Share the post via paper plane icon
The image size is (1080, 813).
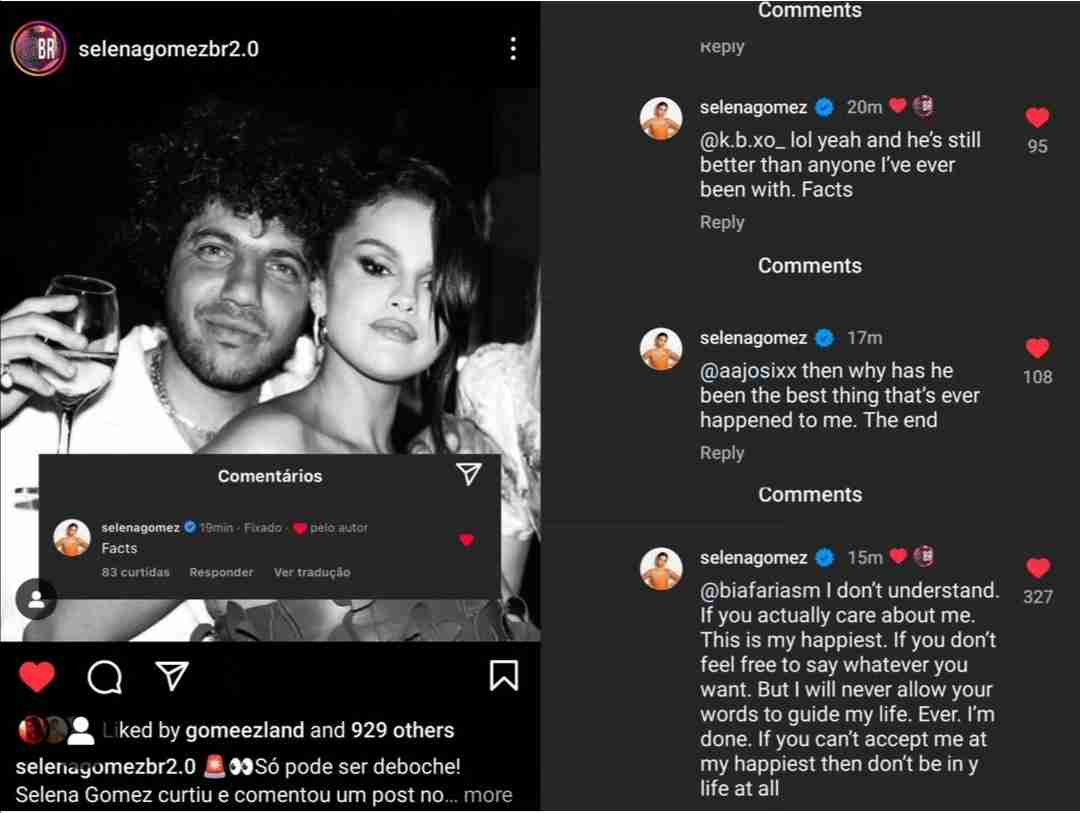[x=172, y=676]
